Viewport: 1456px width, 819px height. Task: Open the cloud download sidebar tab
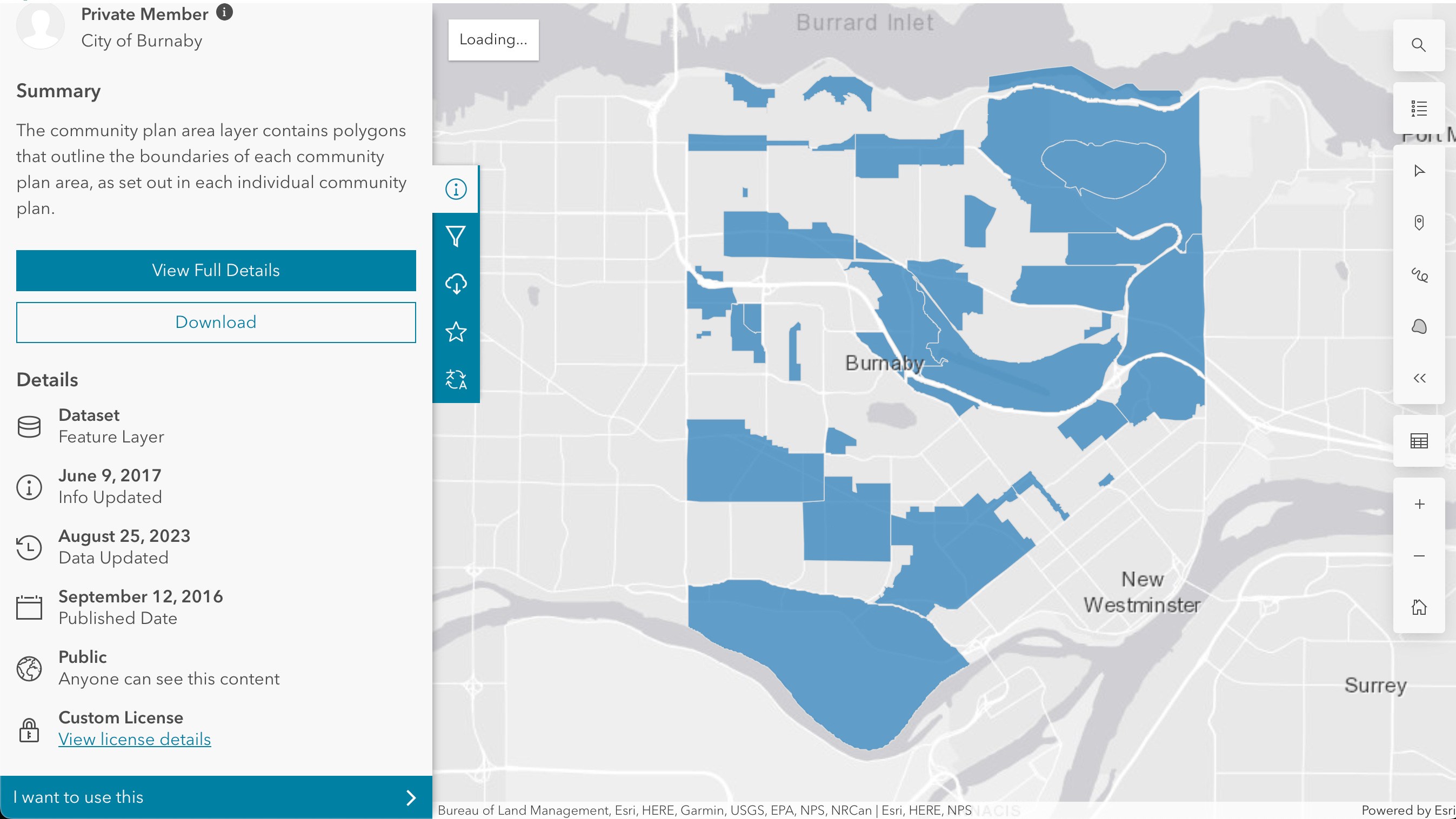click(x=456, y=284)
